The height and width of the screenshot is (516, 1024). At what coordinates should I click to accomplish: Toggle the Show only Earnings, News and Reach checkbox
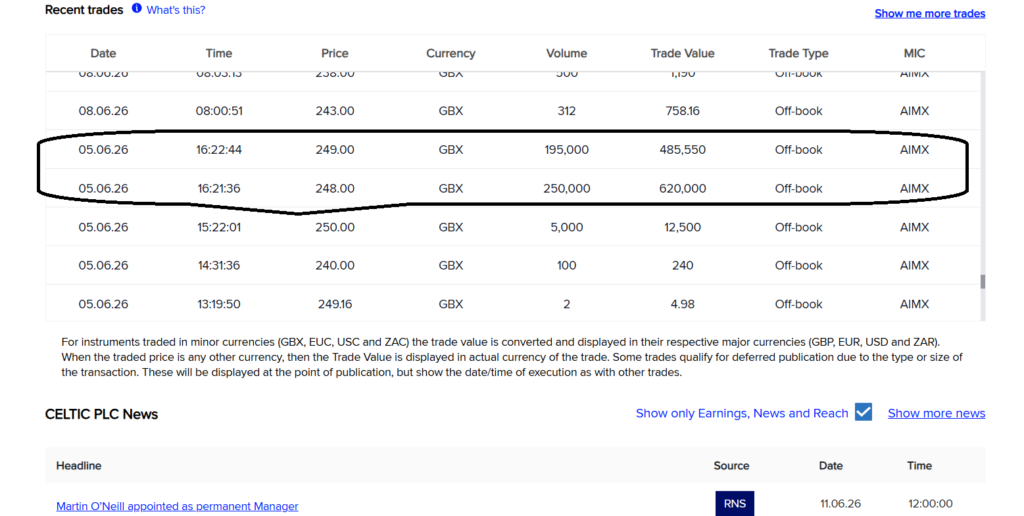point(863,412)
